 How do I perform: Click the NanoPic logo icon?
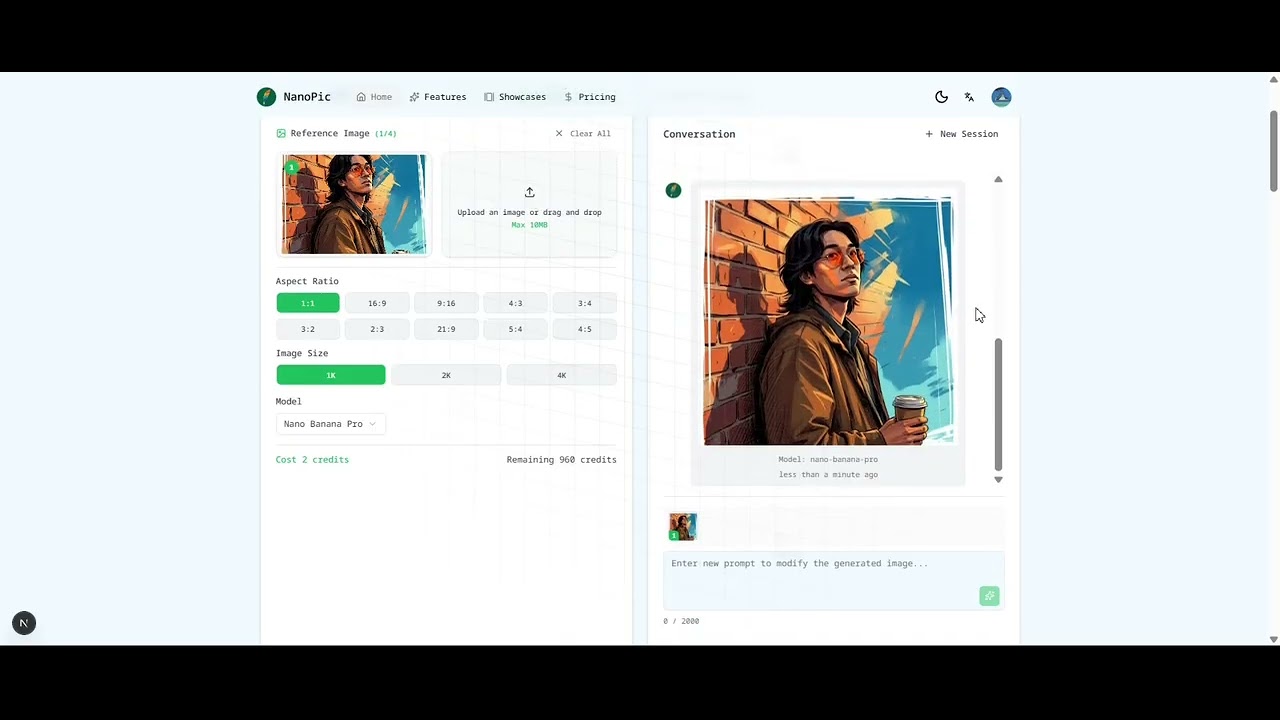[266, 97]
